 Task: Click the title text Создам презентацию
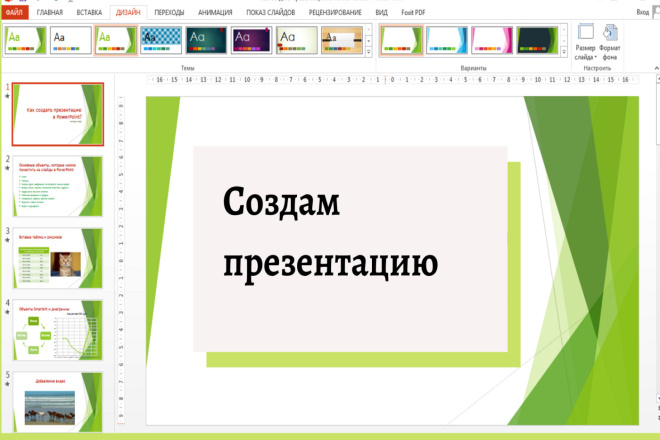point(330,234)
